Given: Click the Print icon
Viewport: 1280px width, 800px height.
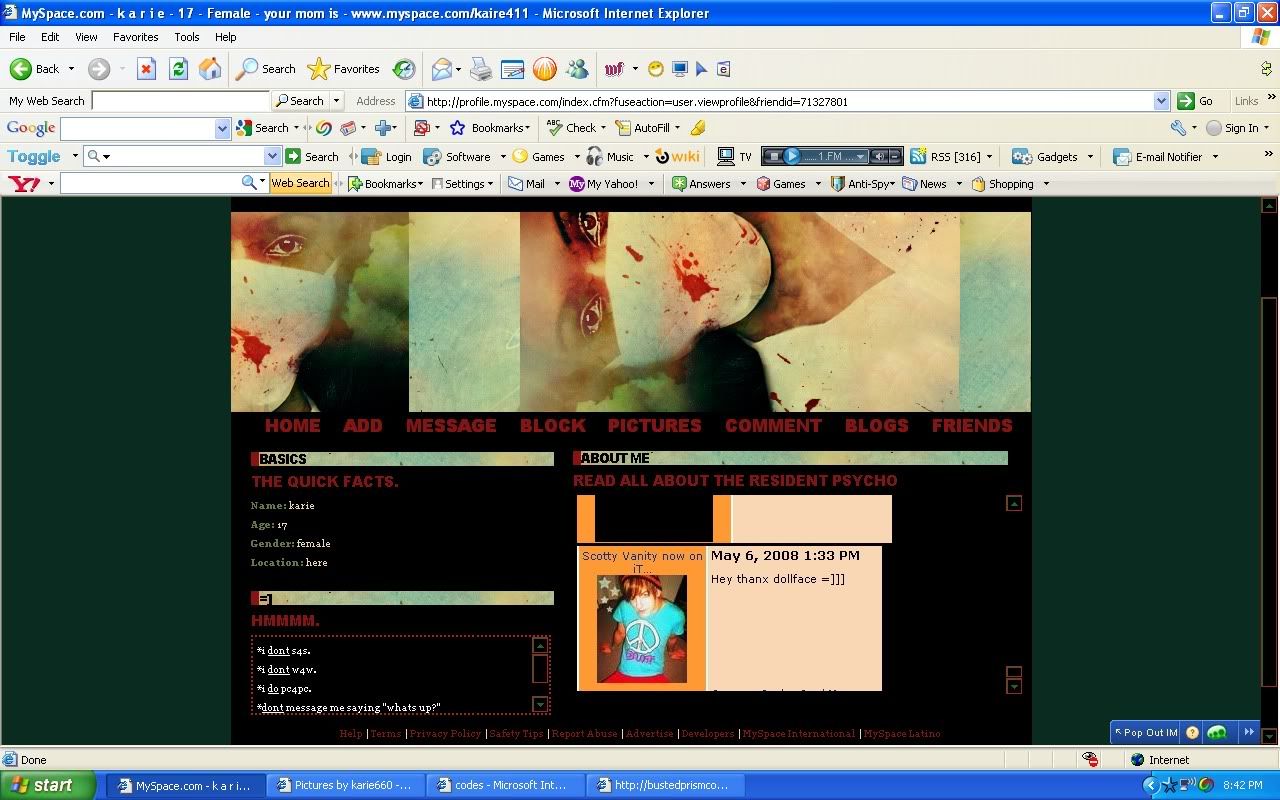Looking at the screenshot, I should point(481,69).
